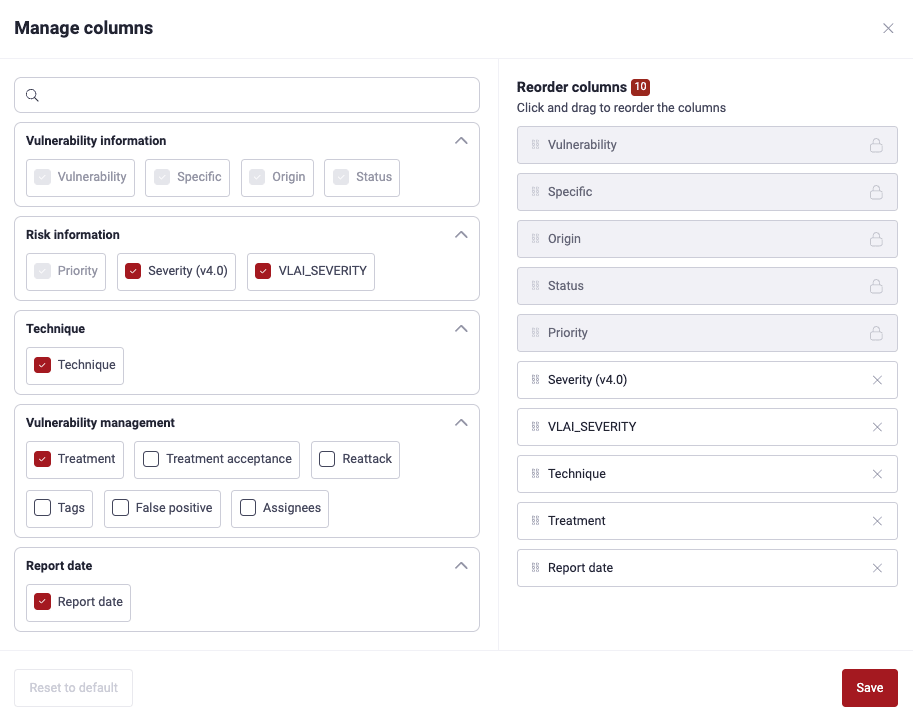Grab the drag handle for Treatment row
The height and width of the screenshot is (721, 913).
click(535, 521)
